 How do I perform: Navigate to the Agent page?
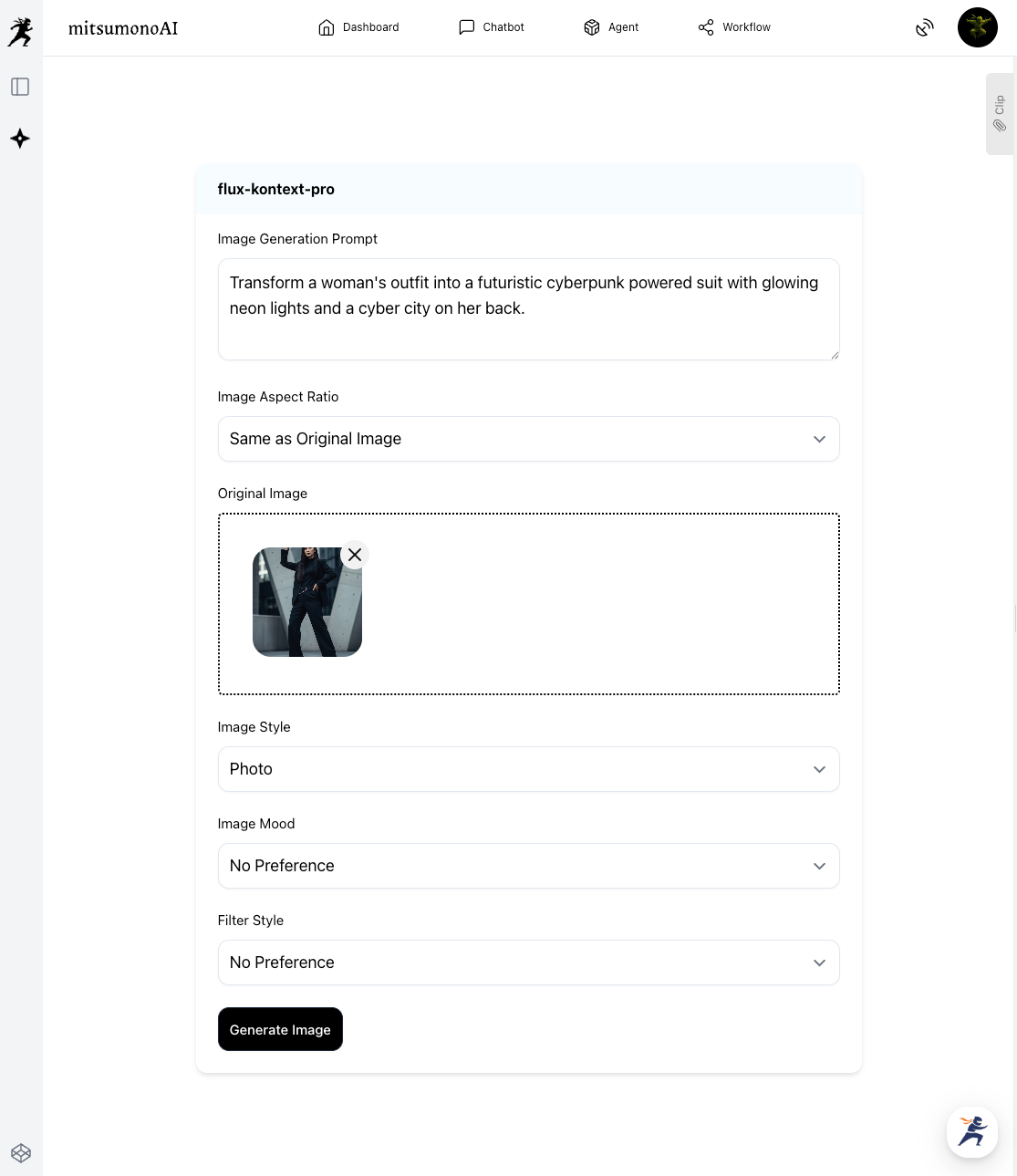(x=611, y=27)
